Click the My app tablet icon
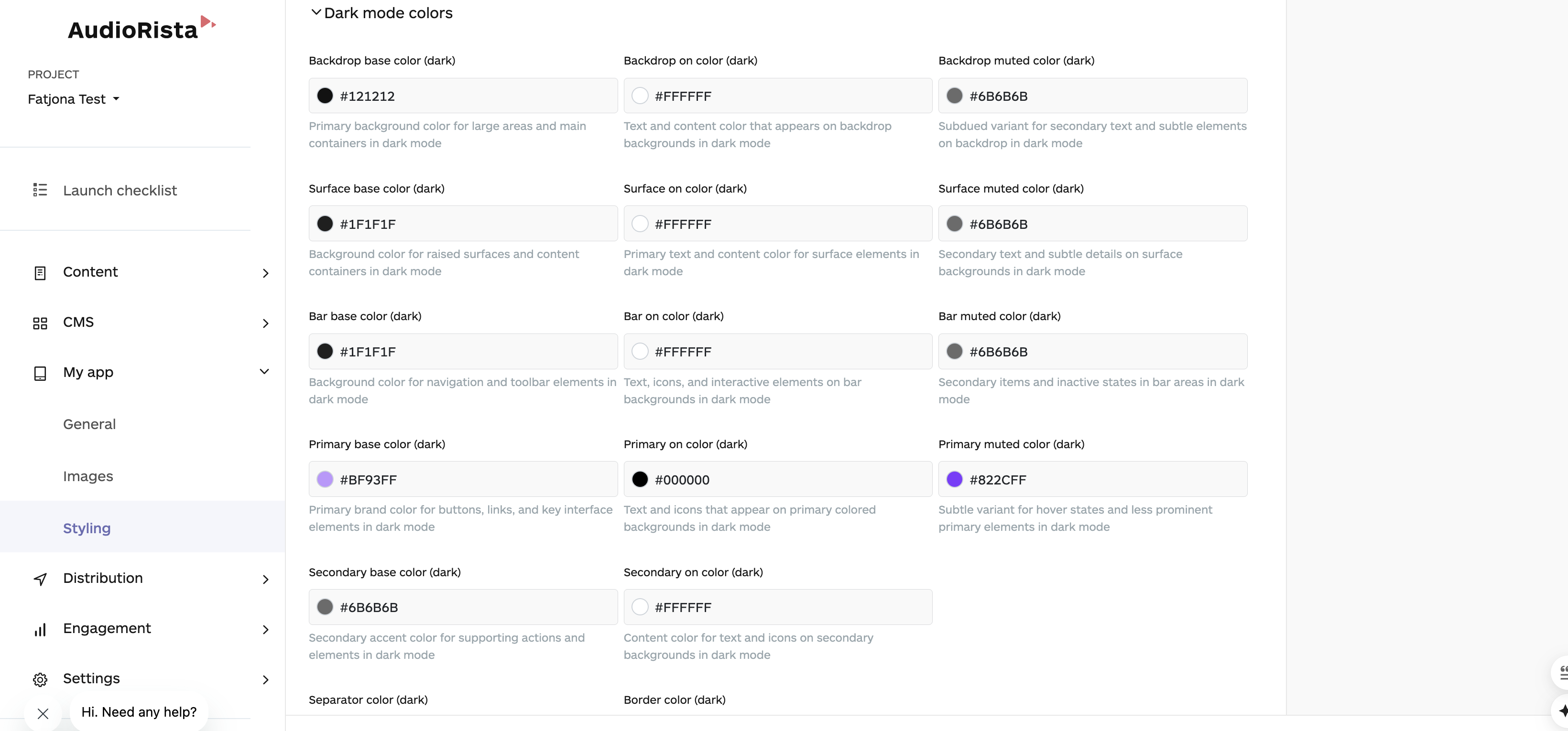The width and height of the screenshot is (1568, 731). pos(40,373)
